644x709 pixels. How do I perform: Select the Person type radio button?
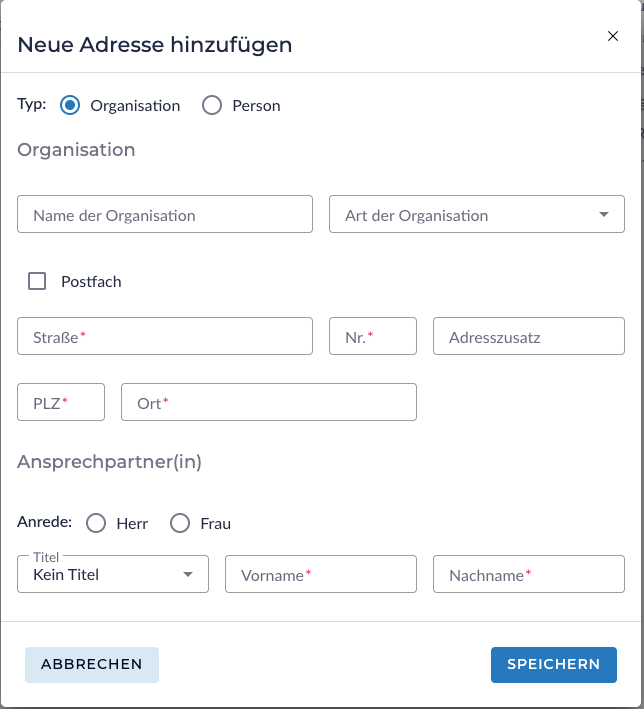click(x=212, y=105)
